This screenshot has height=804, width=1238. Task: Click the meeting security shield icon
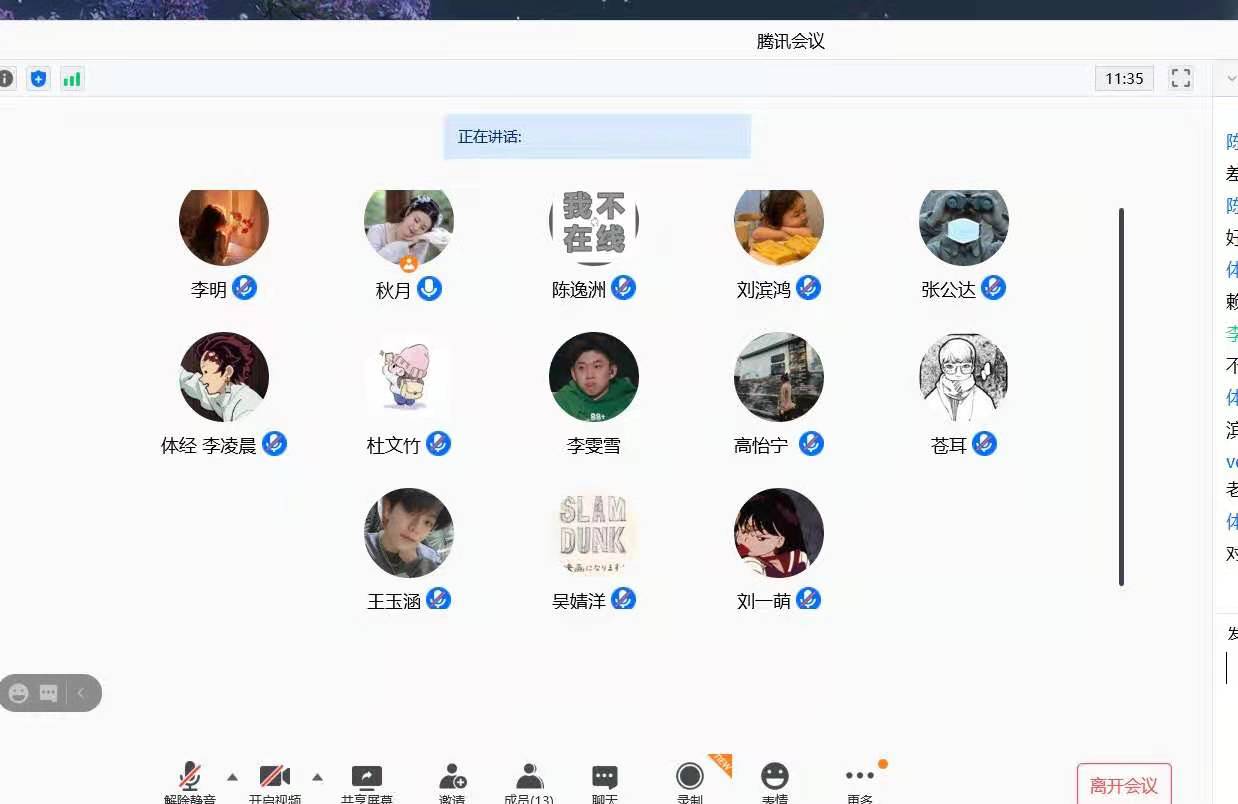pyautogui.click(x=38, y=79)
